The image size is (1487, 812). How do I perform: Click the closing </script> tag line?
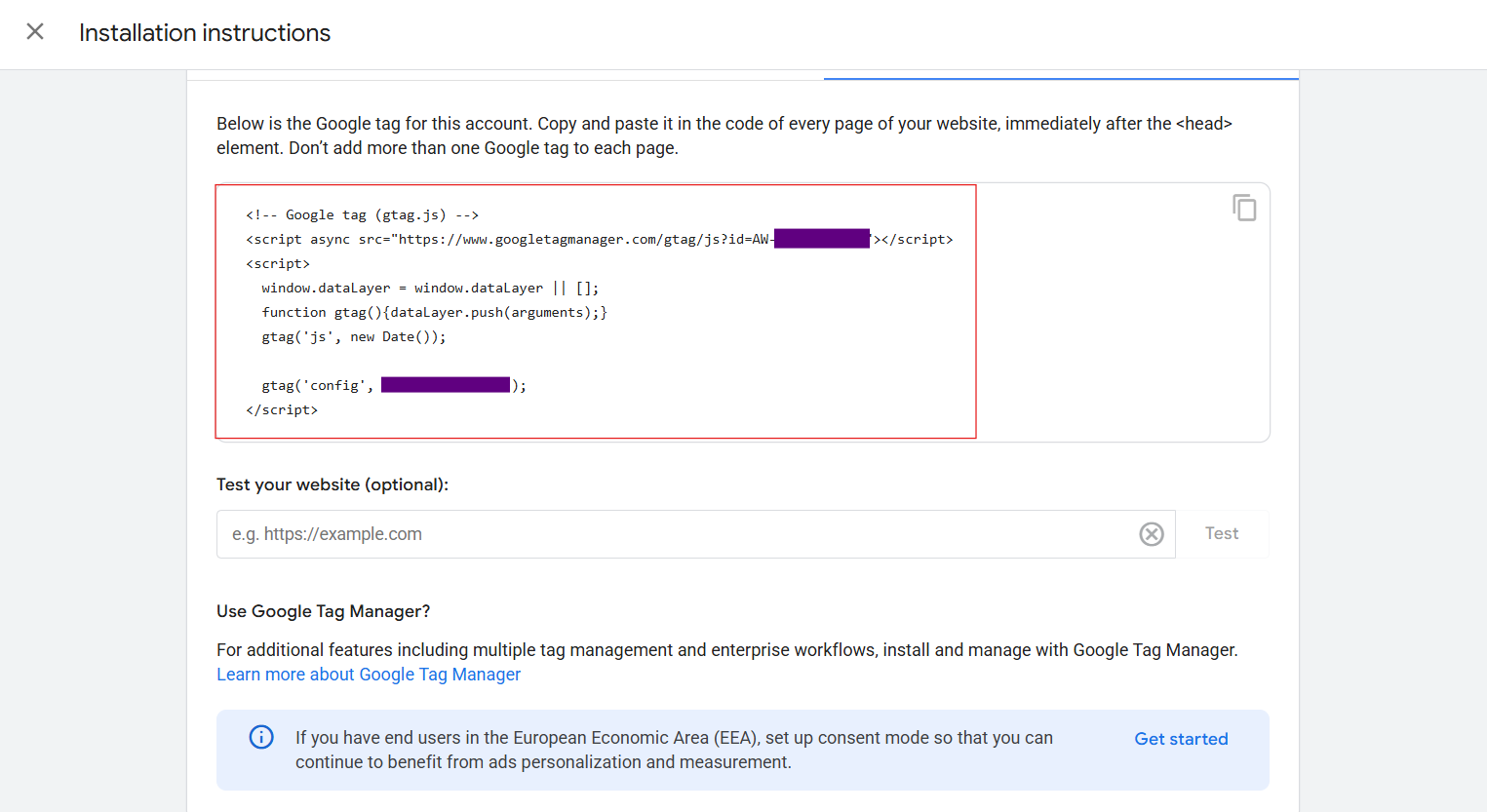(282, 410)
